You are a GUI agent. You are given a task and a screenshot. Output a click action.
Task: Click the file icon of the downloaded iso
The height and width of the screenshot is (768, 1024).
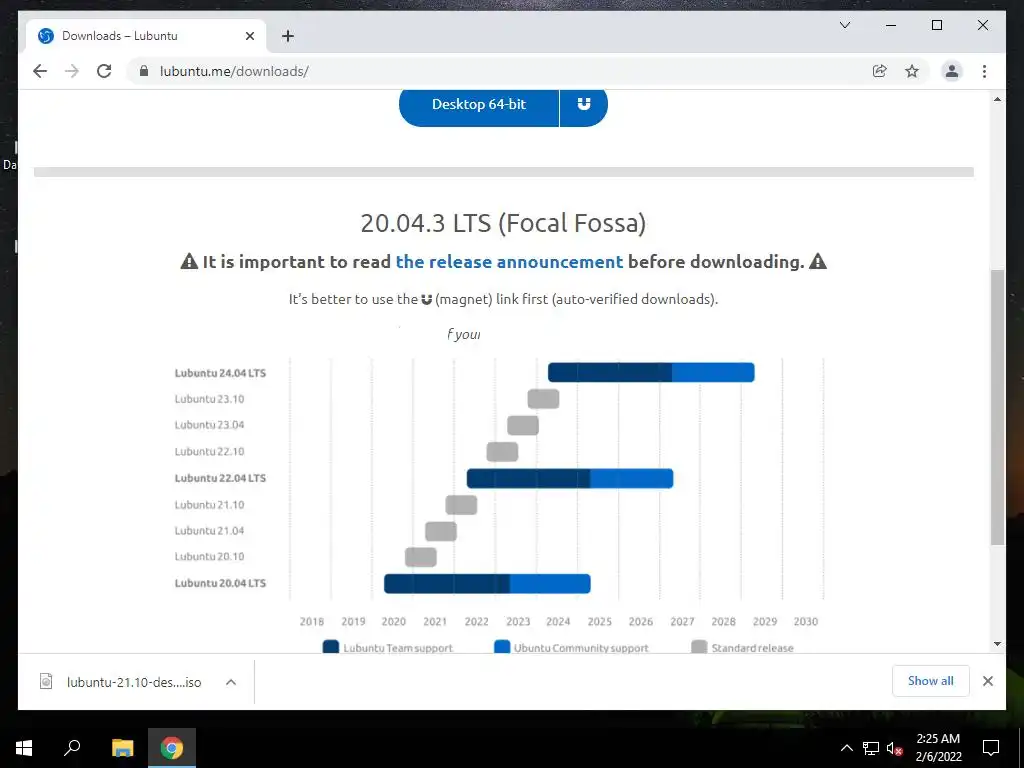click(46, 682)
